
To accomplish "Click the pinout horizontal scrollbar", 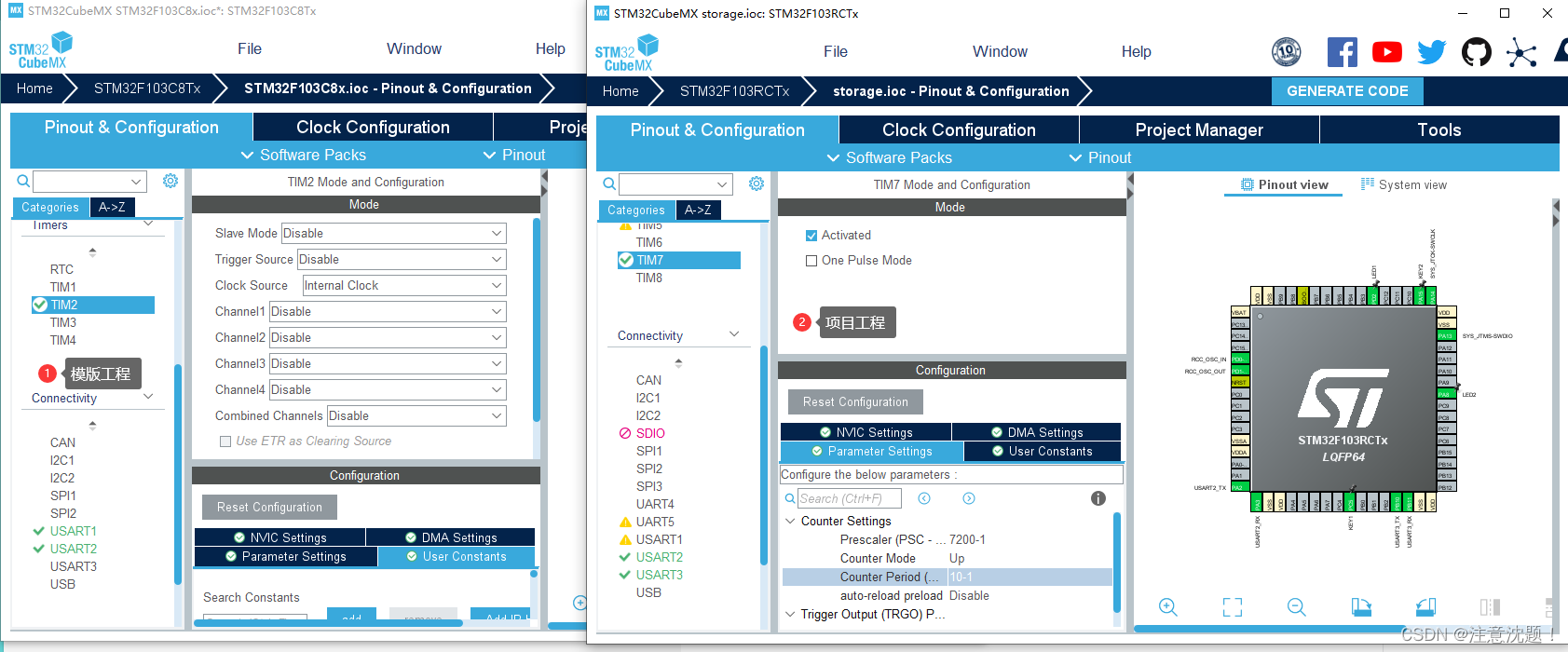I will [x=1270, y=629].
